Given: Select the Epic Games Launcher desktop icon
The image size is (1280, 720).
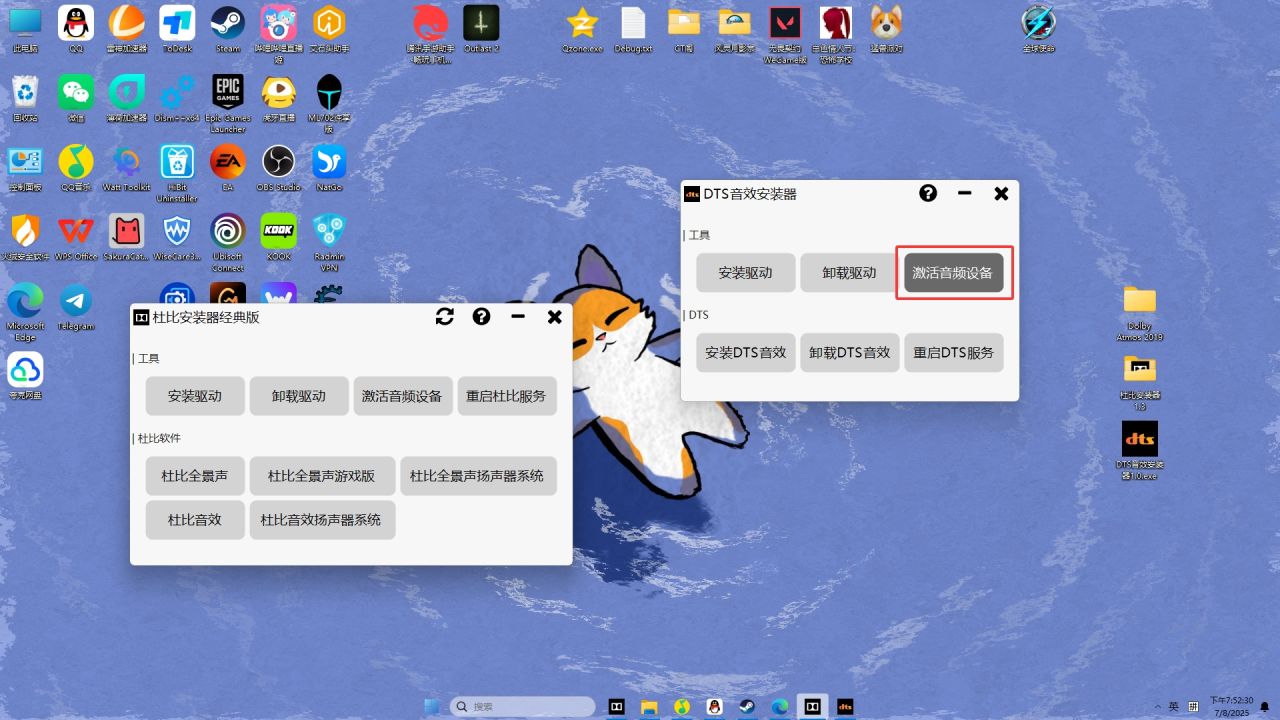Looking at the screenshot, I should (x=228, y=103).
